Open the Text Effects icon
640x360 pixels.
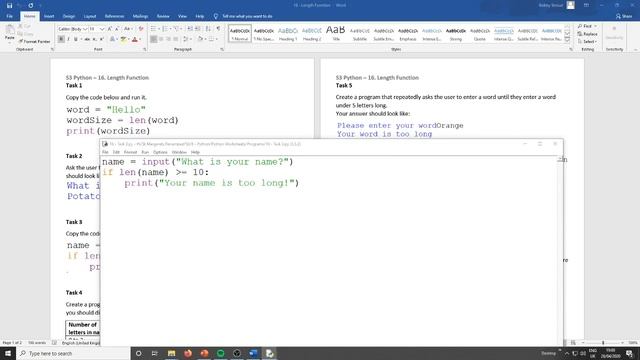point(112,39)
